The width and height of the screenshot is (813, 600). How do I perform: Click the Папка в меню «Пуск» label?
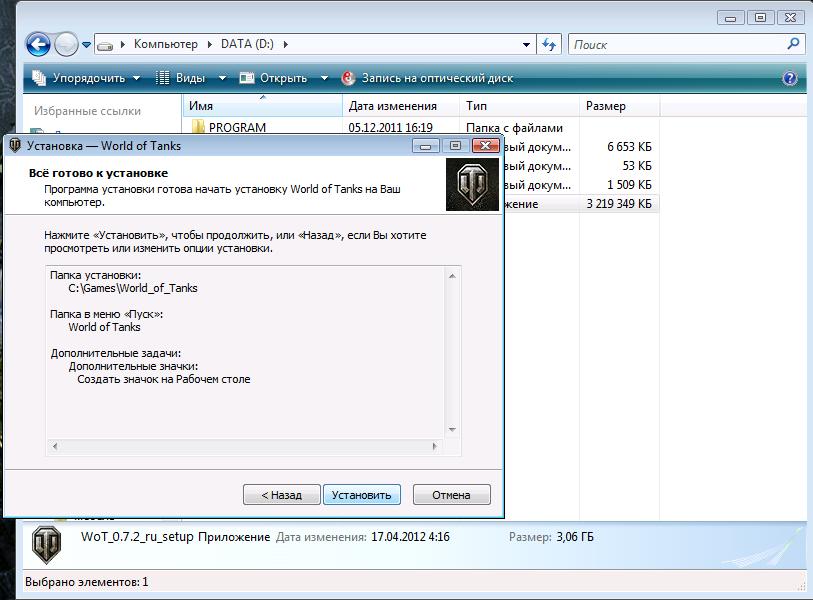pos(106,314)
